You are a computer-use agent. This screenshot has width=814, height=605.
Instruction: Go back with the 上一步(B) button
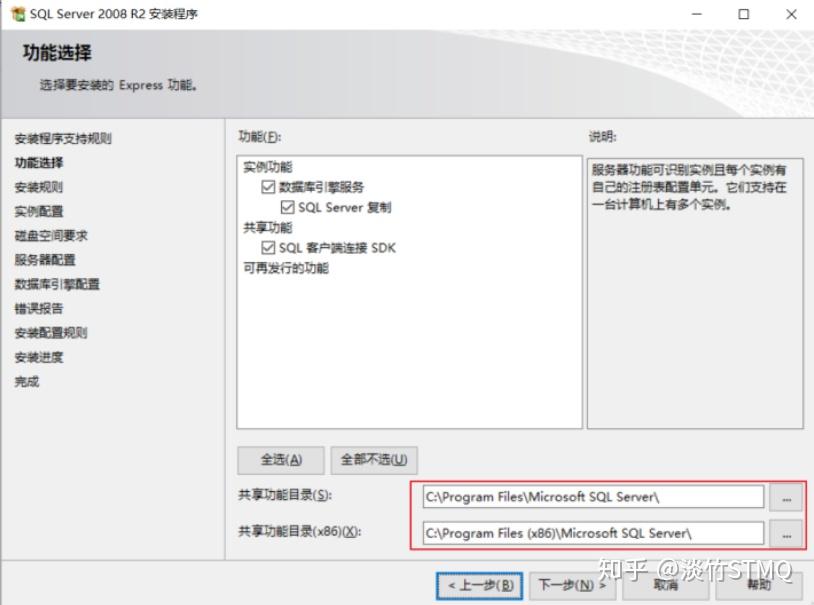tap(480, 586)
